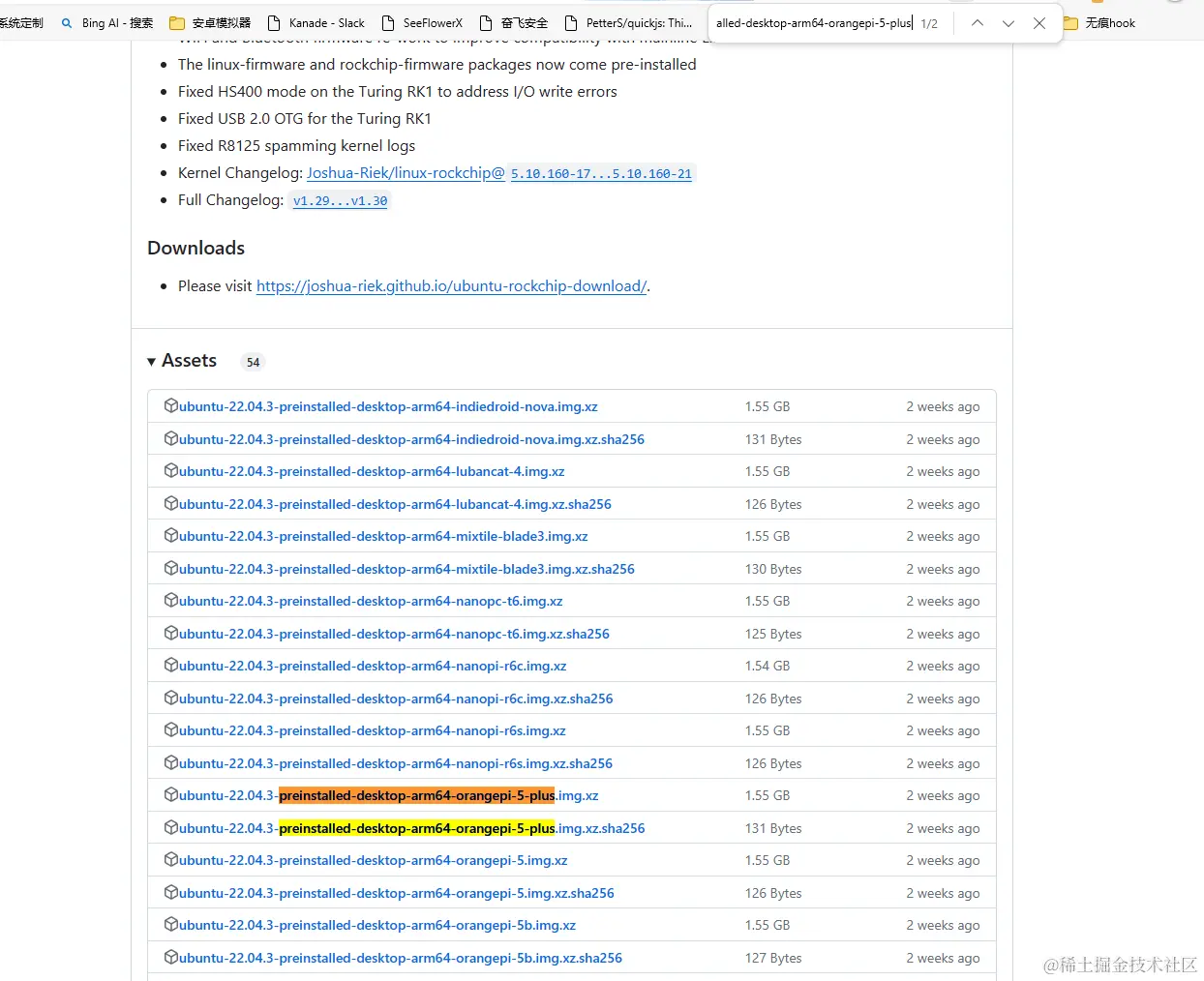Click the 1/2 find match counter
Viewport: 1204px width, 981px height.
click(929, 23)
